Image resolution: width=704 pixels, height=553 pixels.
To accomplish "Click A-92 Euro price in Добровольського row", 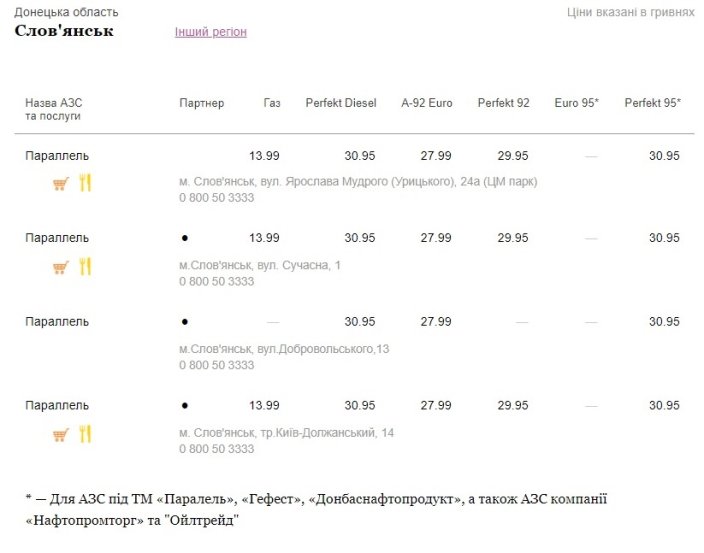I will pos(436,321).
